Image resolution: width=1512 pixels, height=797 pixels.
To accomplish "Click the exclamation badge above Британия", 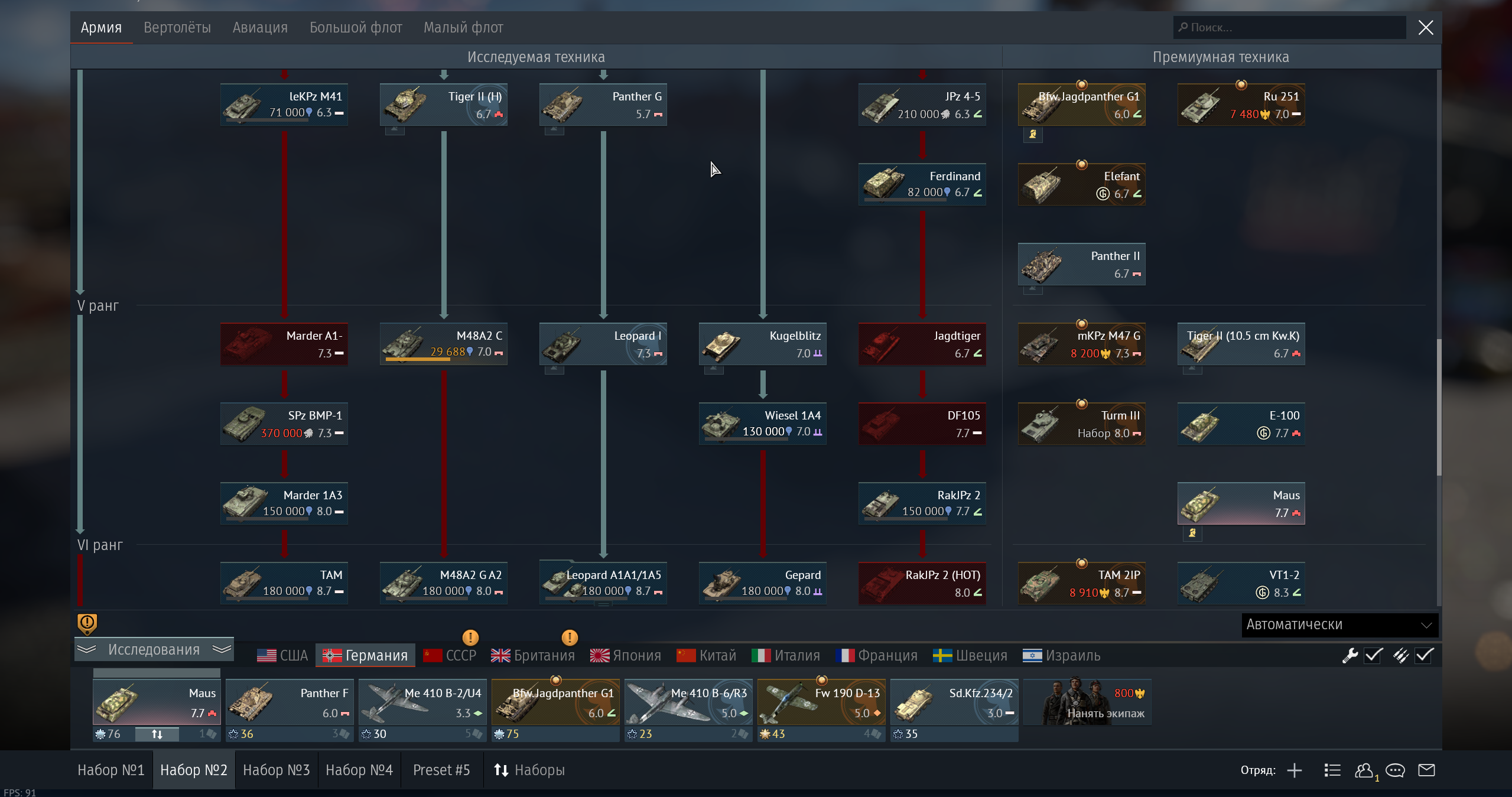I will 570,637.
